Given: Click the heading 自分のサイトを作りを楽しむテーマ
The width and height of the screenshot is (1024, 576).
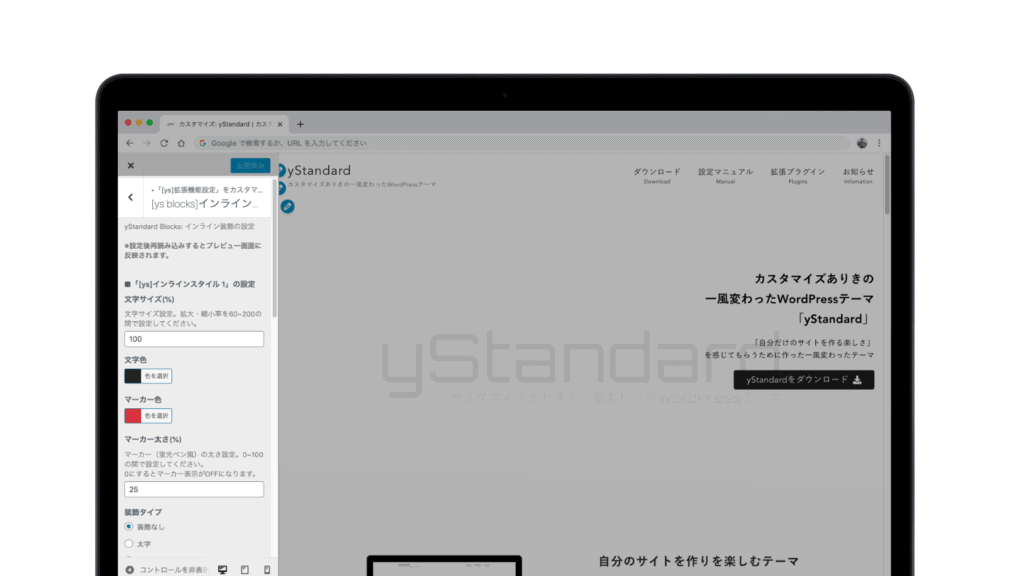Looking at the screenshot, I should (x=699, y=561).
